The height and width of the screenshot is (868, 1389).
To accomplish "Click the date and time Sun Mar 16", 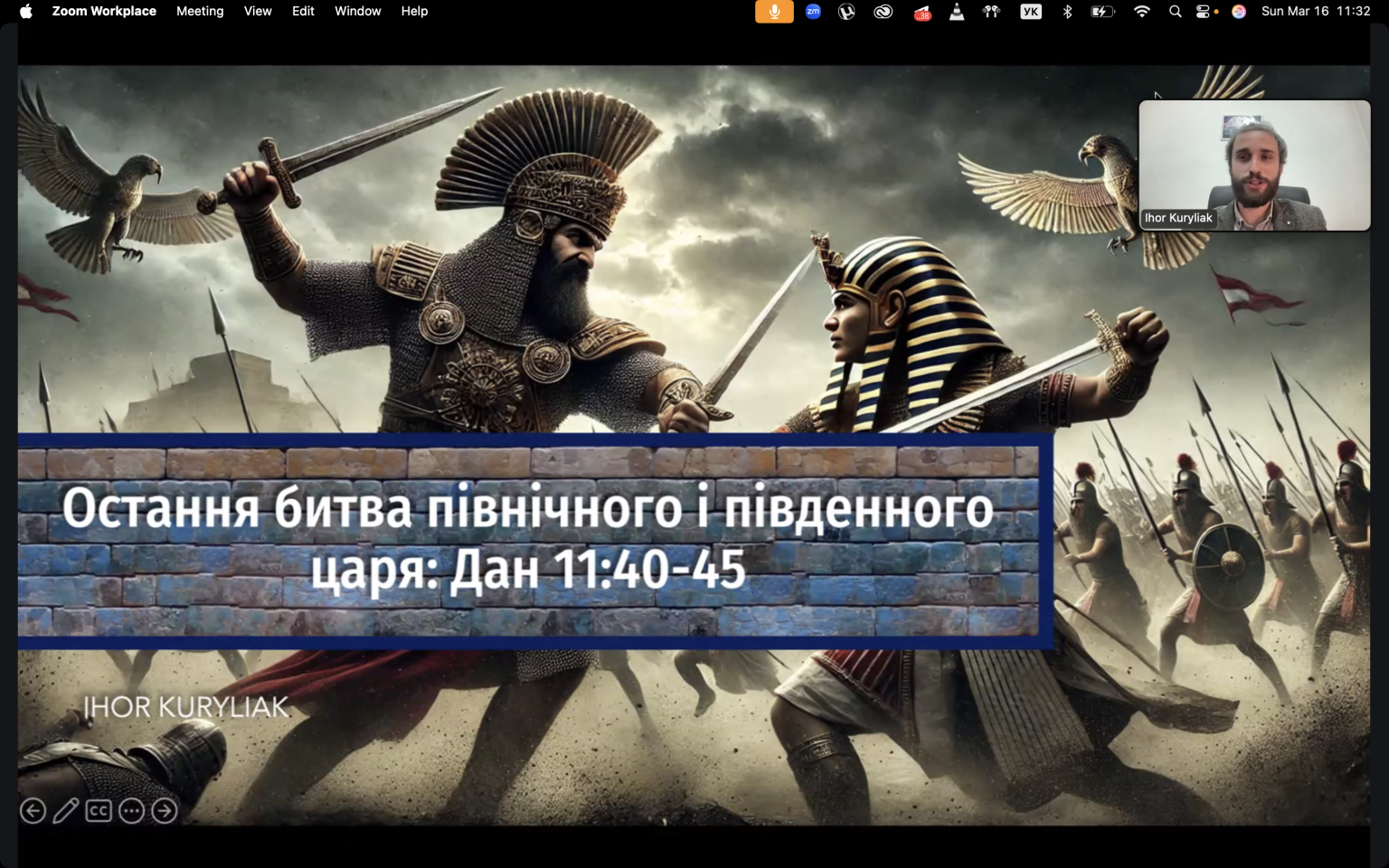I will pos(1316,11).
